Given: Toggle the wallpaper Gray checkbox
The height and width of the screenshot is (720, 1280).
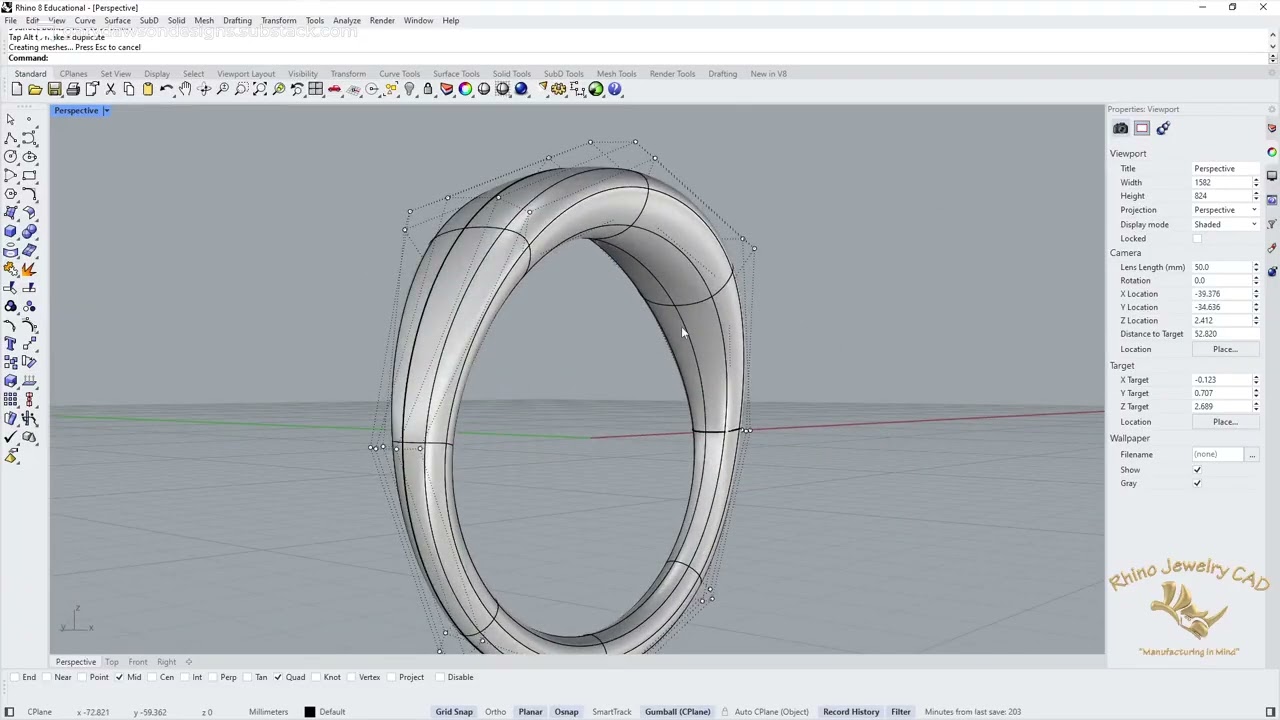Looking at the screenshot, I should coord(1197,483).
